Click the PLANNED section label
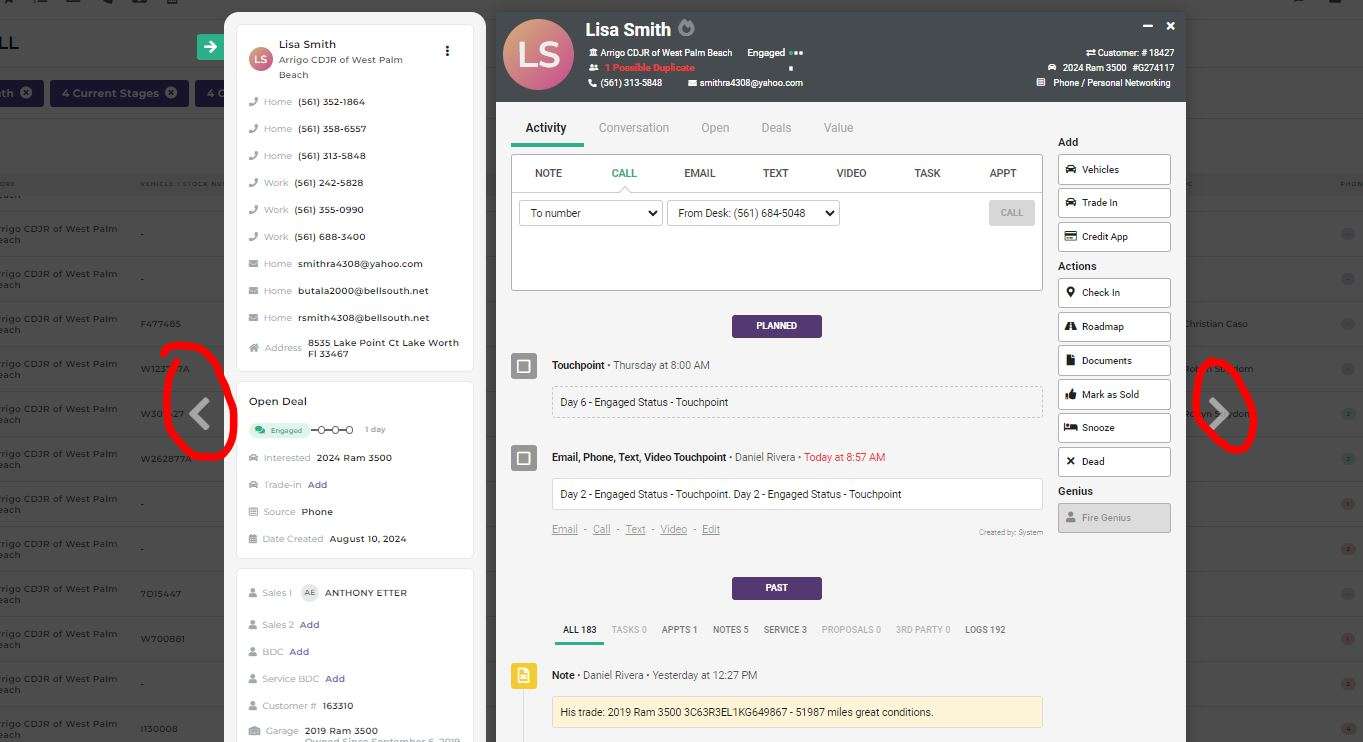 [x=777, y=326]
